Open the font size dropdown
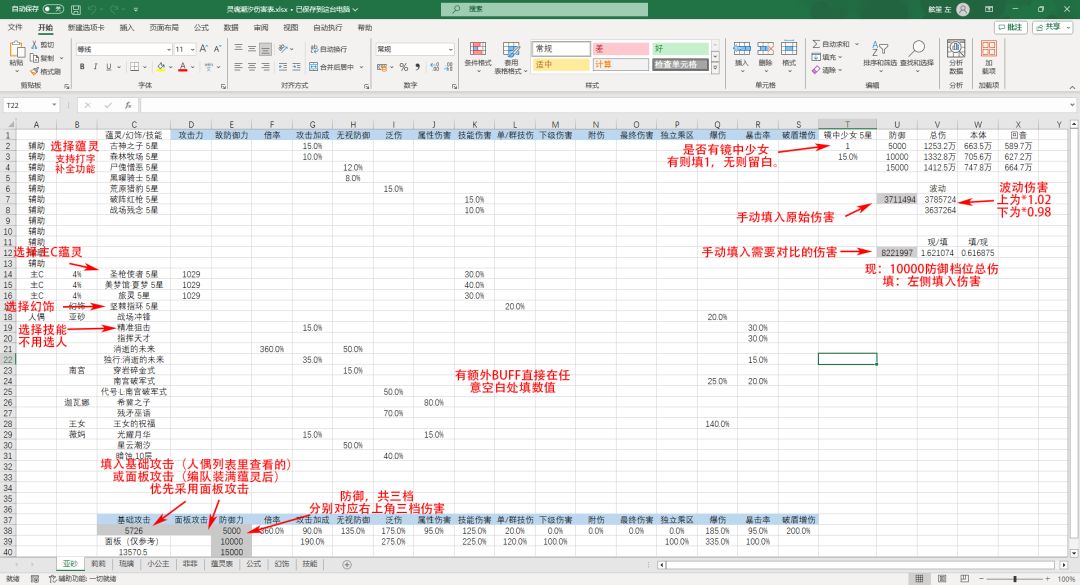 point(194,48)
